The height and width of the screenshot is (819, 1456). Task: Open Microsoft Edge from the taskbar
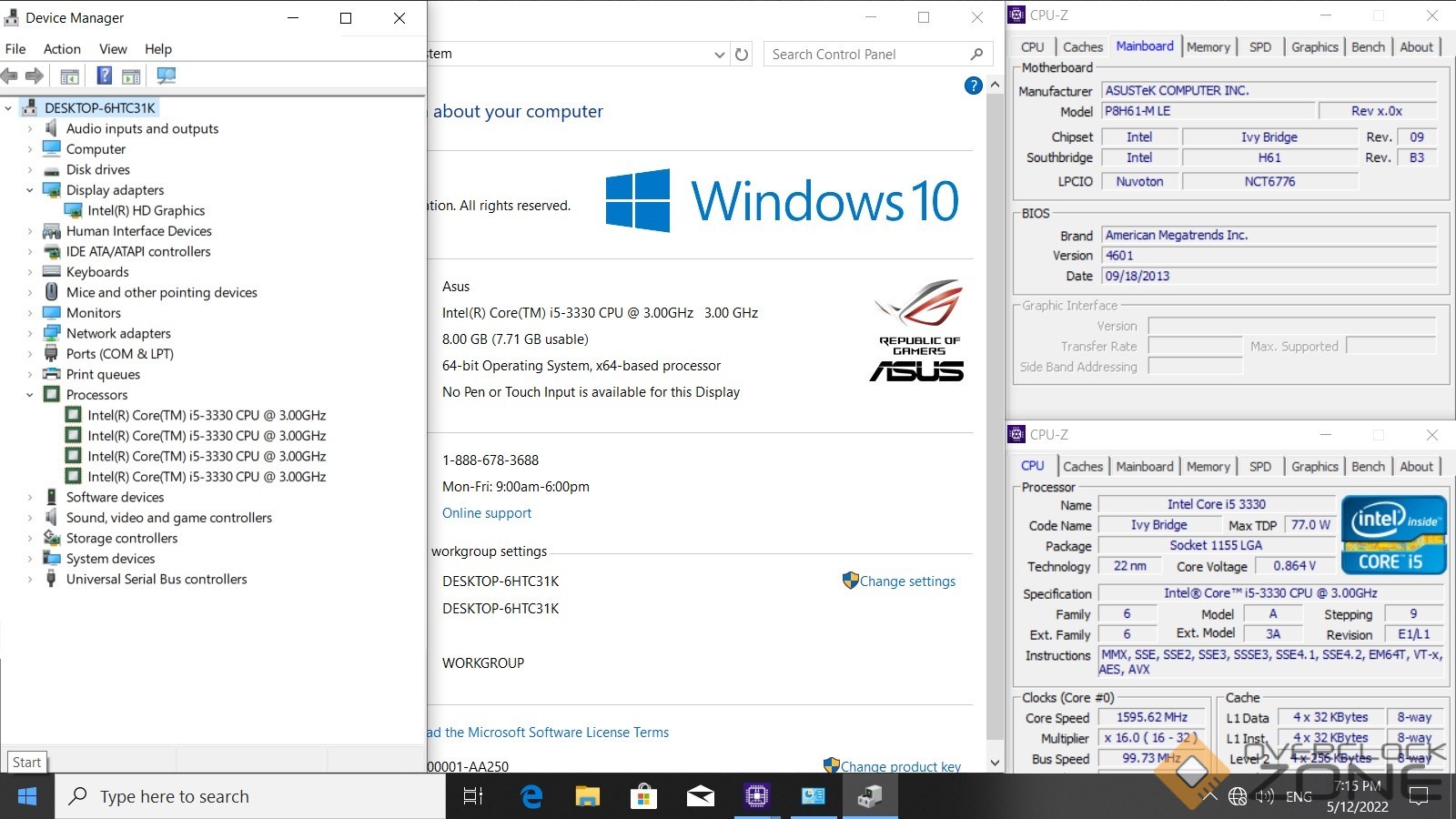coord(531,797)
